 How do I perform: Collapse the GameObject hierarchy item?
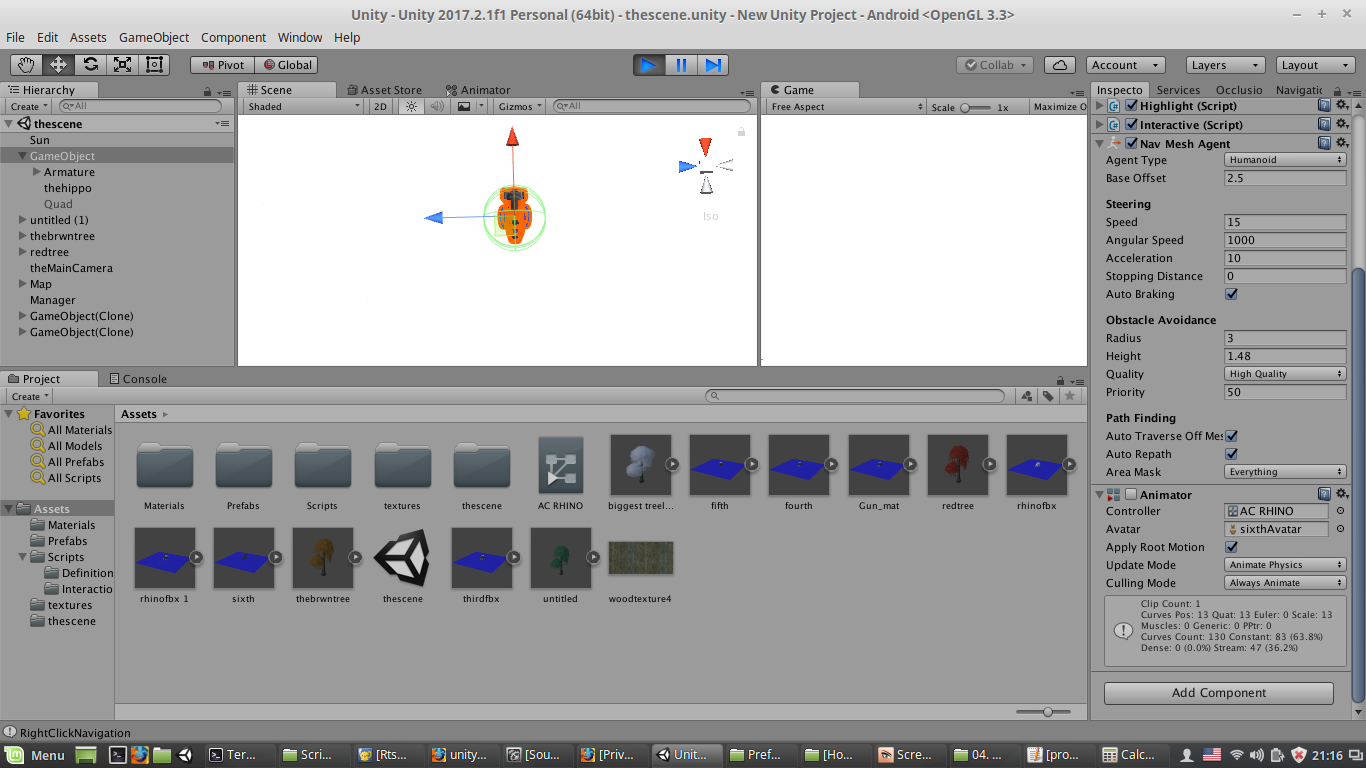point(23,156)
